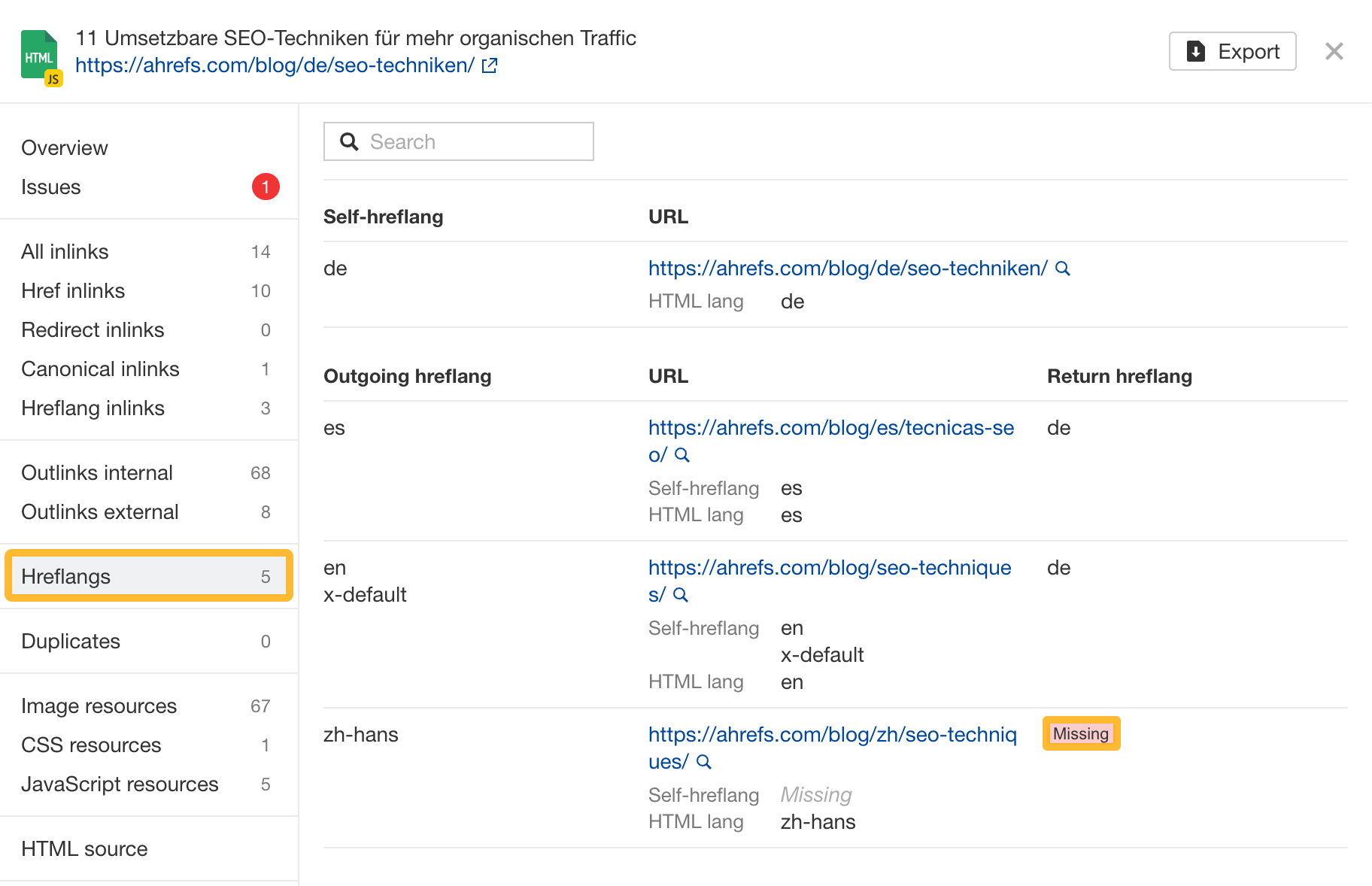Click the download icon inside the Export button

[1196, 51]
